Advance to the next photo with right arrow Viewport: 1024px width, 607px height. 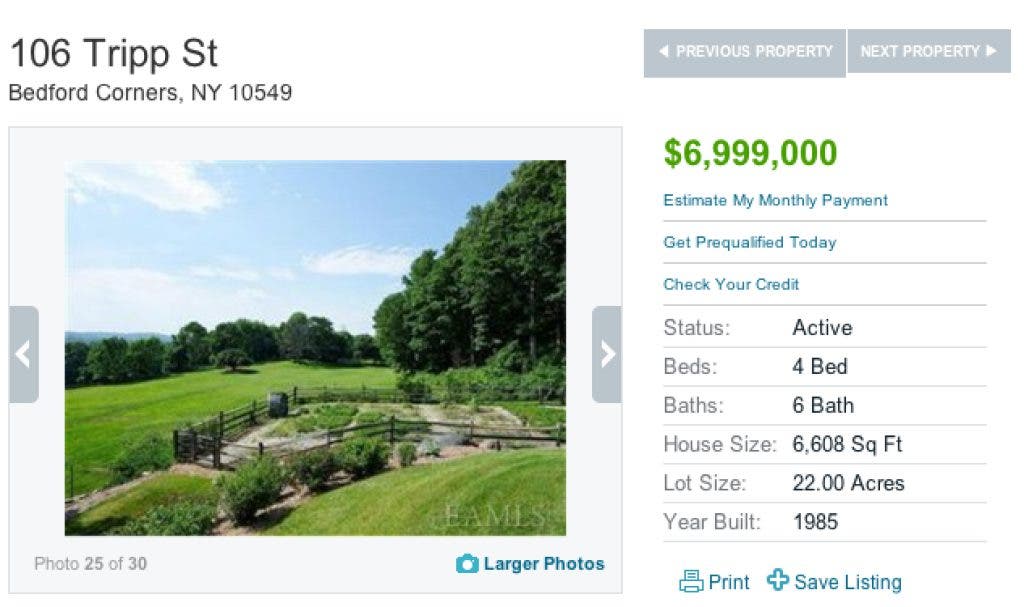(606, 354)
